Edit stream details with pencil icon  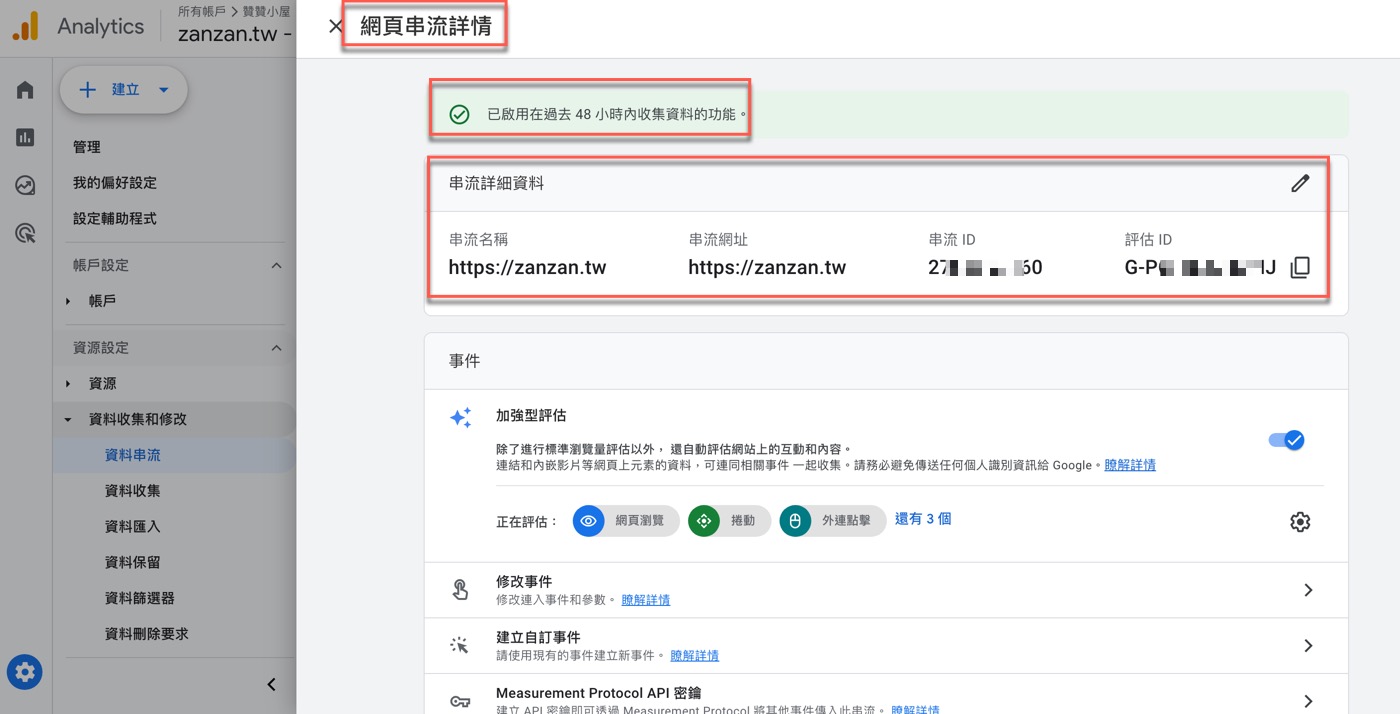click(1300, 183)
